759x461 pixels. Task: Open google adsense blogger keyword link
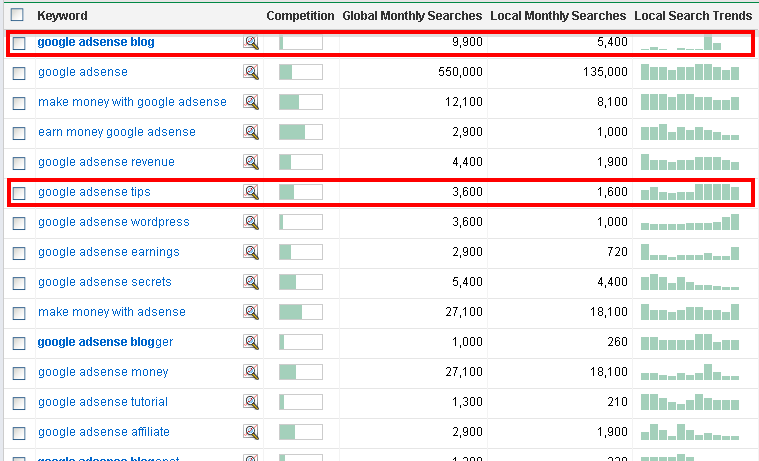[105, 342]
